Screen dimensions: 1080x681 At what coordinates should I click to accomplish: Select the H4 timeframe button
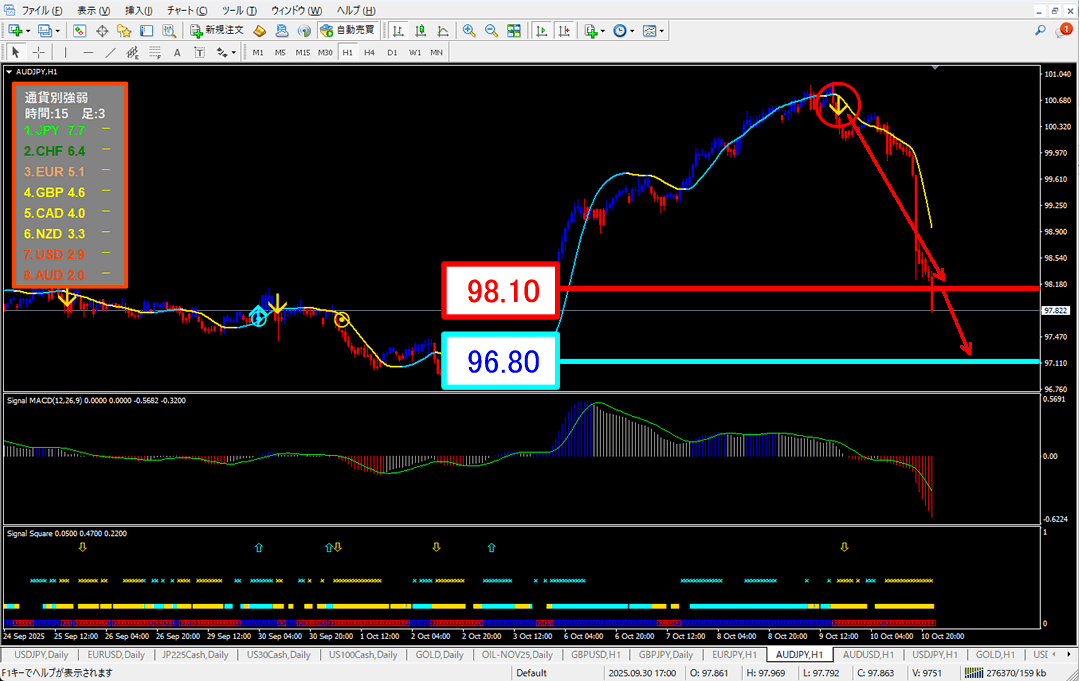(x=369, y=52)
